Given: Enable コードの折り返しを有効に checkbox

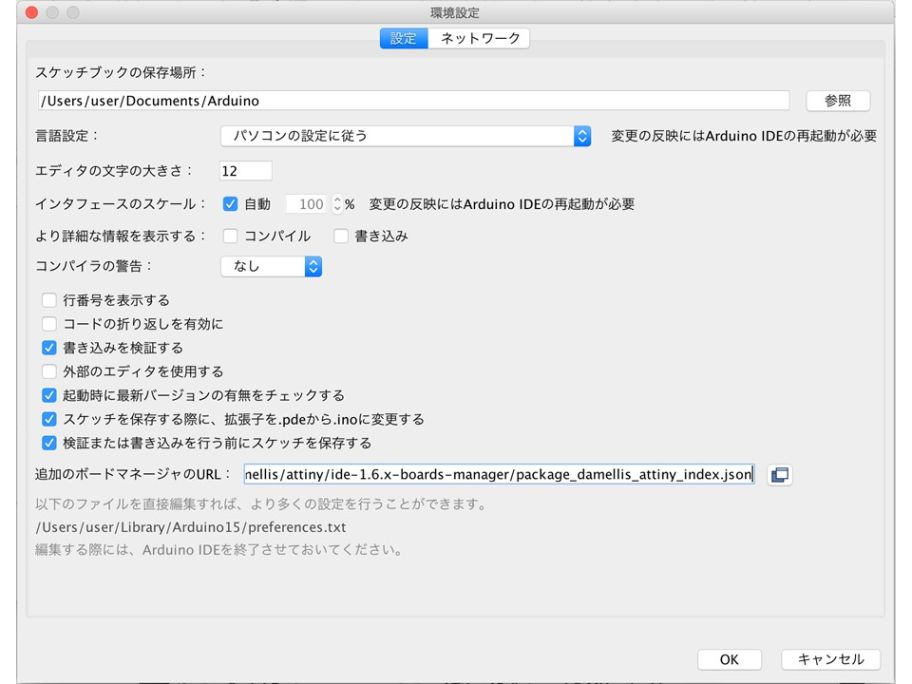Looking at the screenshot, I should pos(49,324).
